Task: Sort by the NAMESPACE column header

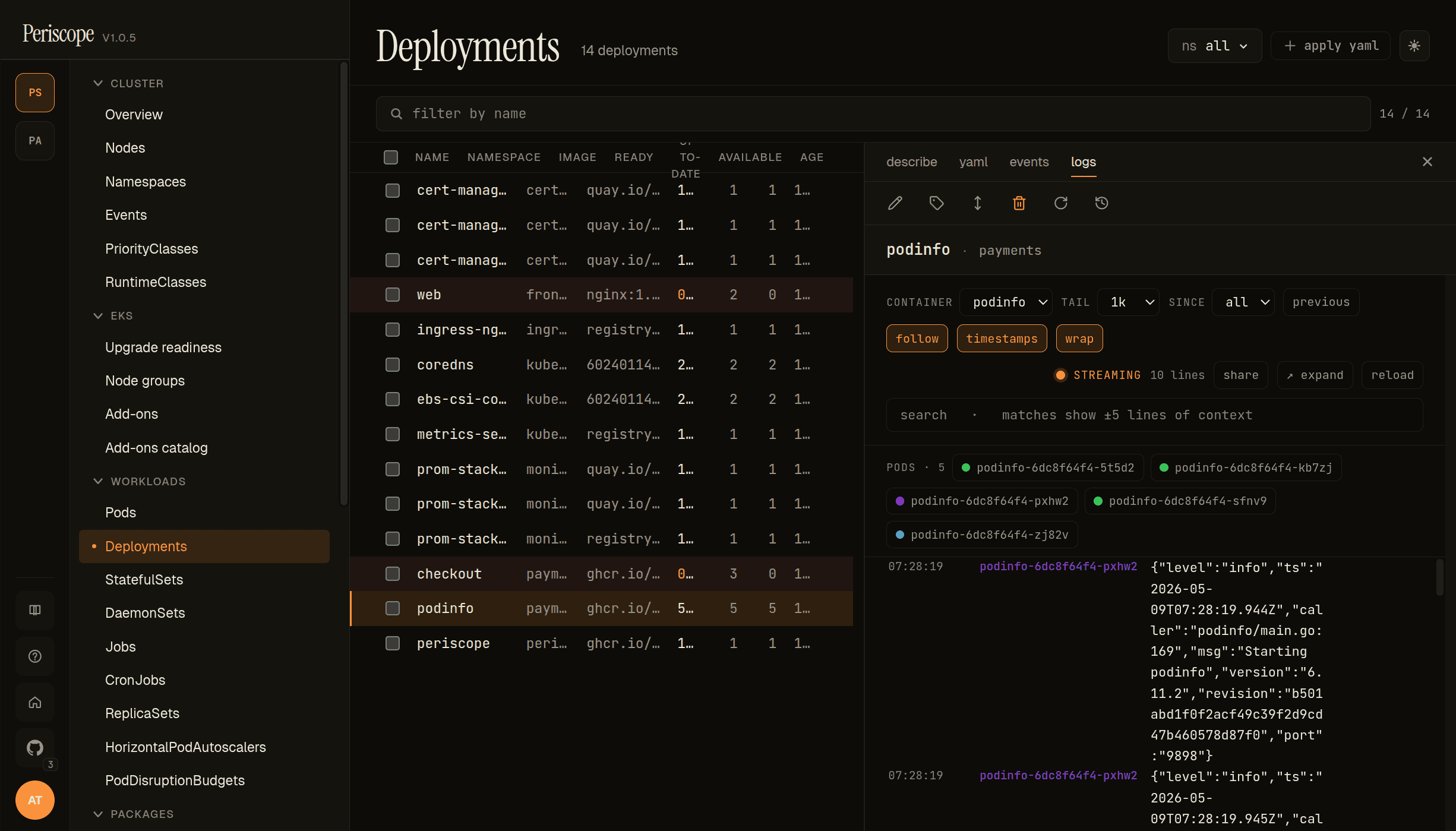Action: pos(504,157)
